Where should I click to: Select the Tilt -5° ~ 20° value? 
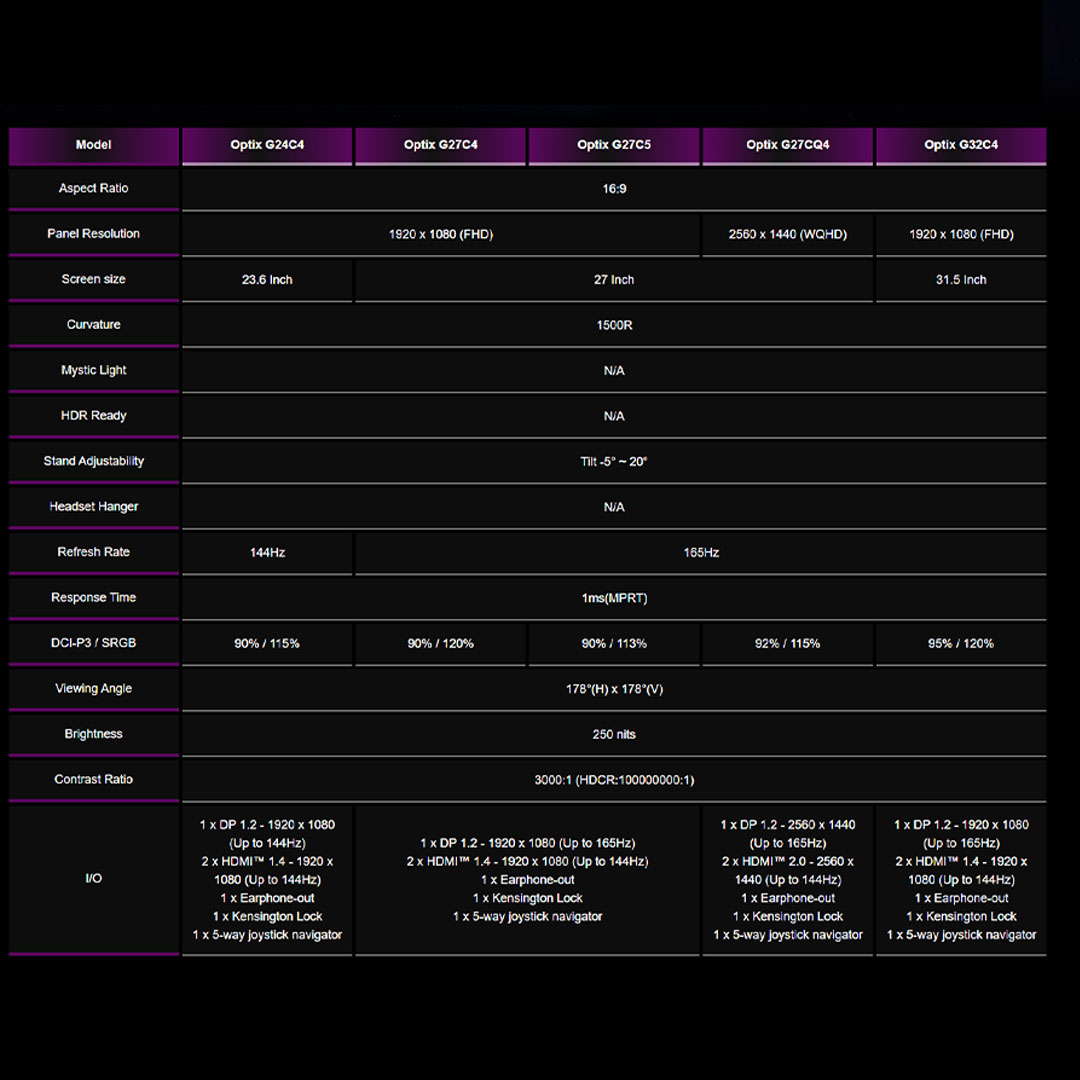[x=614, y=462]
